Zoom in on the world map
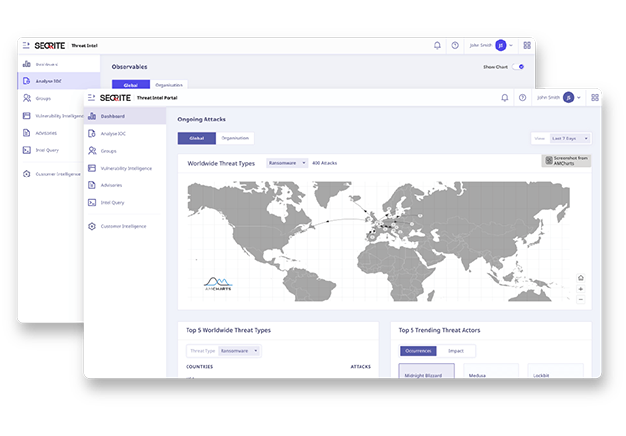Viewport: 626px width, 436px height. pyautogui.click(x=581, y=289)
